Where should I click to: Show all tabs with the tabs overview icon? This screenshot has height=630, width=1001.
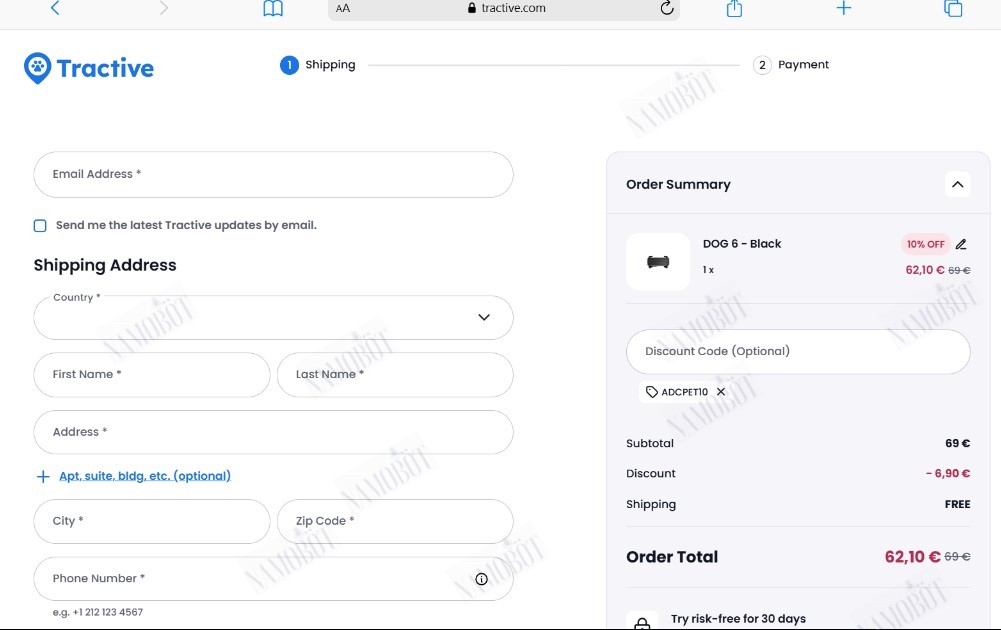coord(952,8)
